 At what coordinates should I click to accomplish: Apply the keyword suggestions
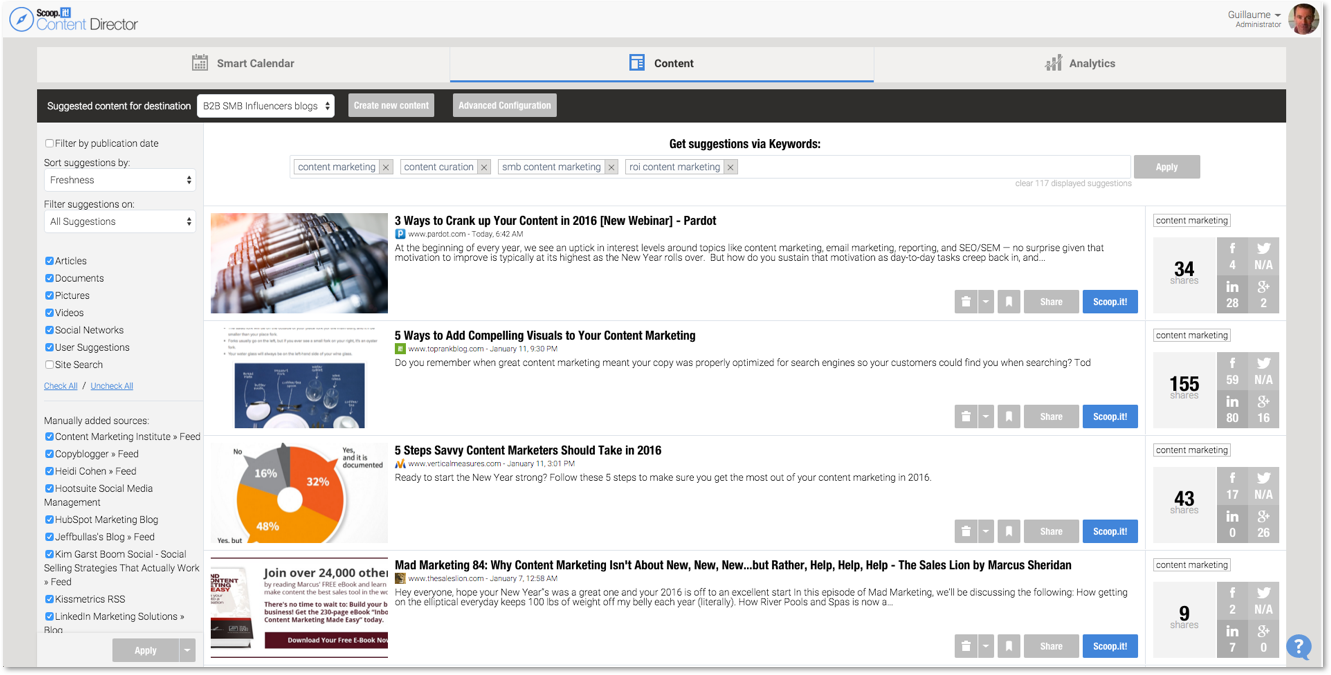1167,168
